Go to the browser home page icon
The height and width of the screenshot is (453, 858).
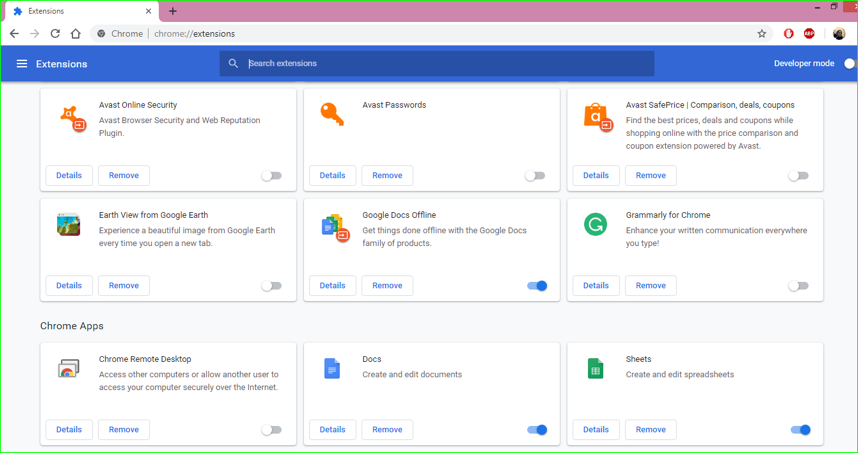click(76, 34)
